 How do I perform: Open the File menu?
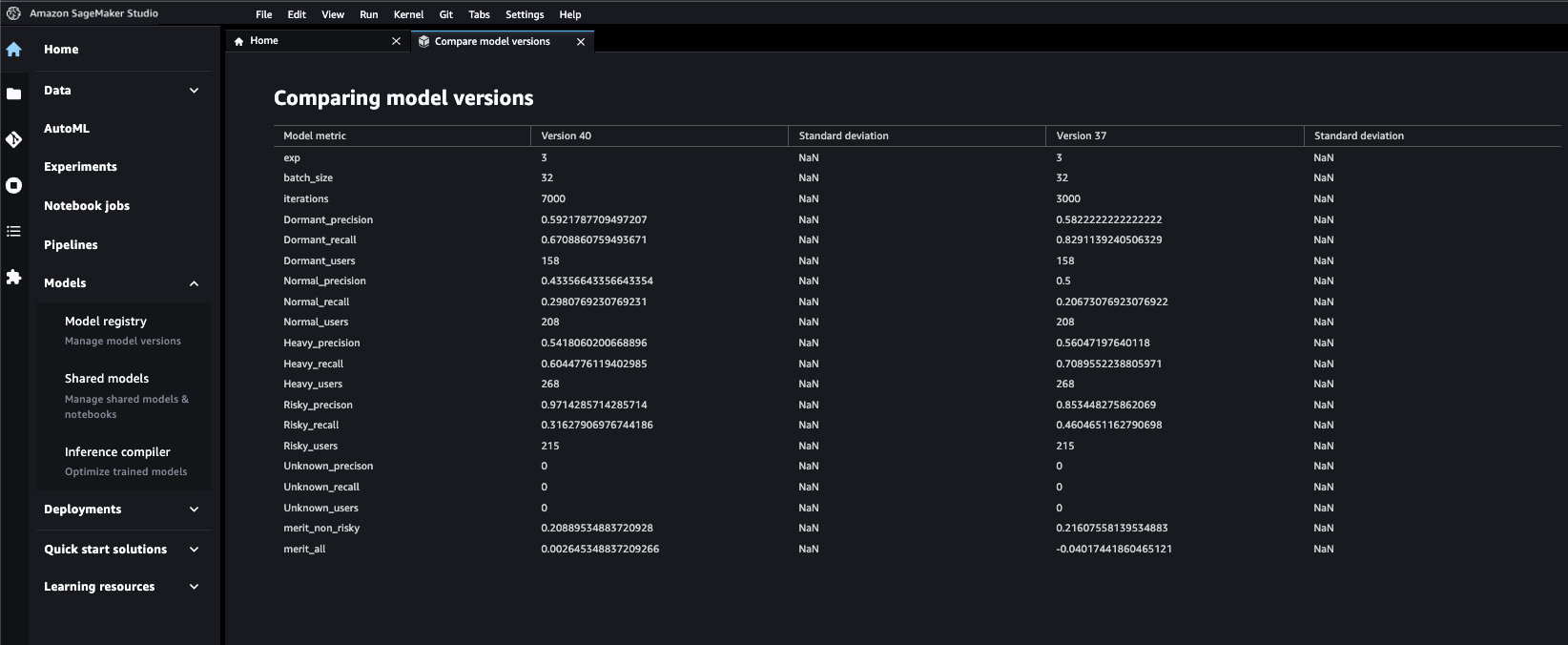264,14
